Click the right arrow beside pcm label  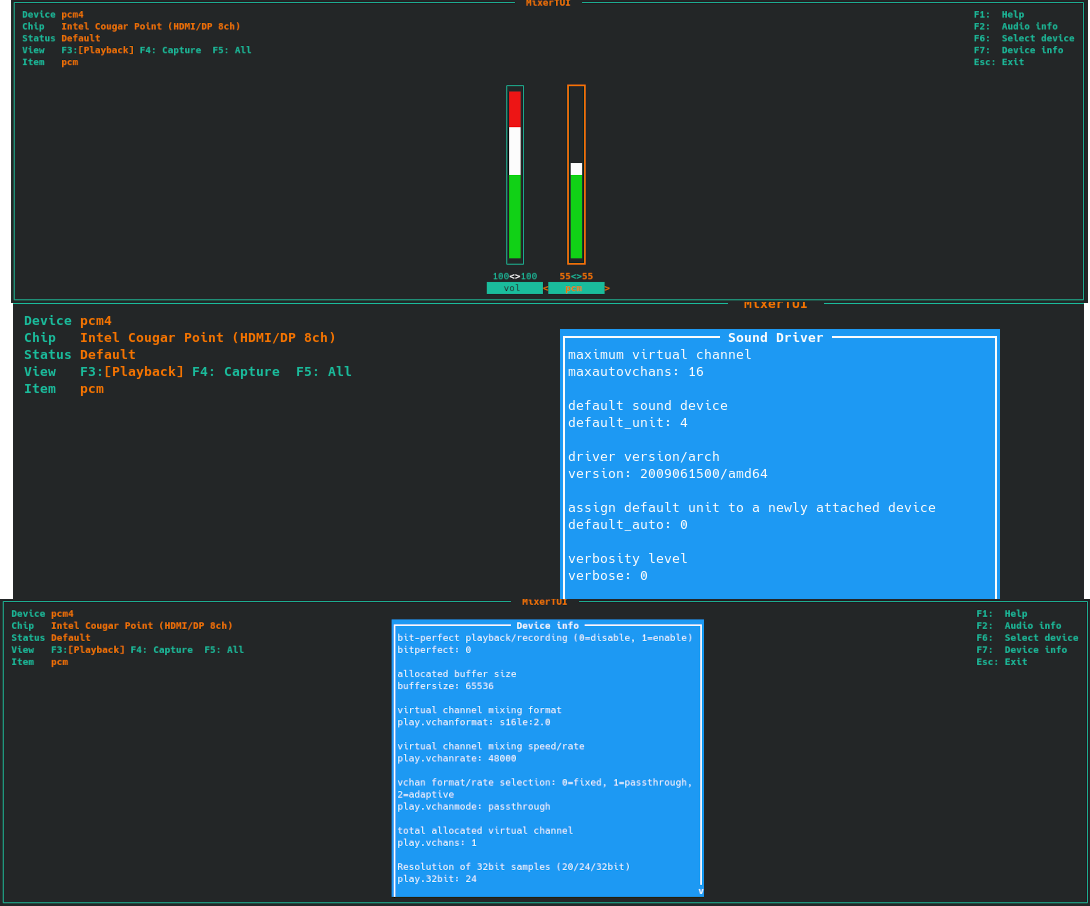607,288
